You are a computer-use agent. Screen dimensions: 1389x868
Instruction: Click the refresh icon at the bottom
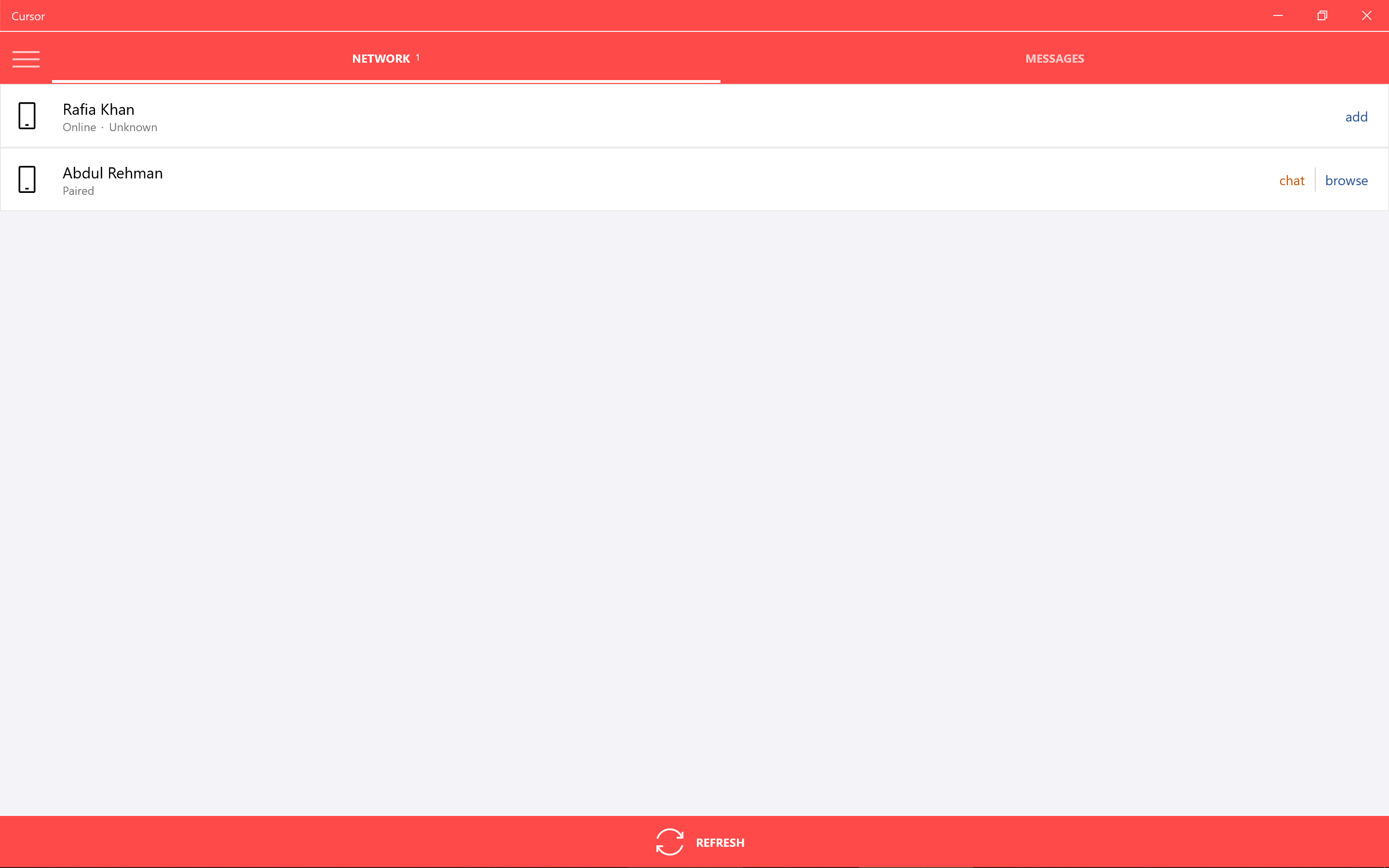[670, 841]
